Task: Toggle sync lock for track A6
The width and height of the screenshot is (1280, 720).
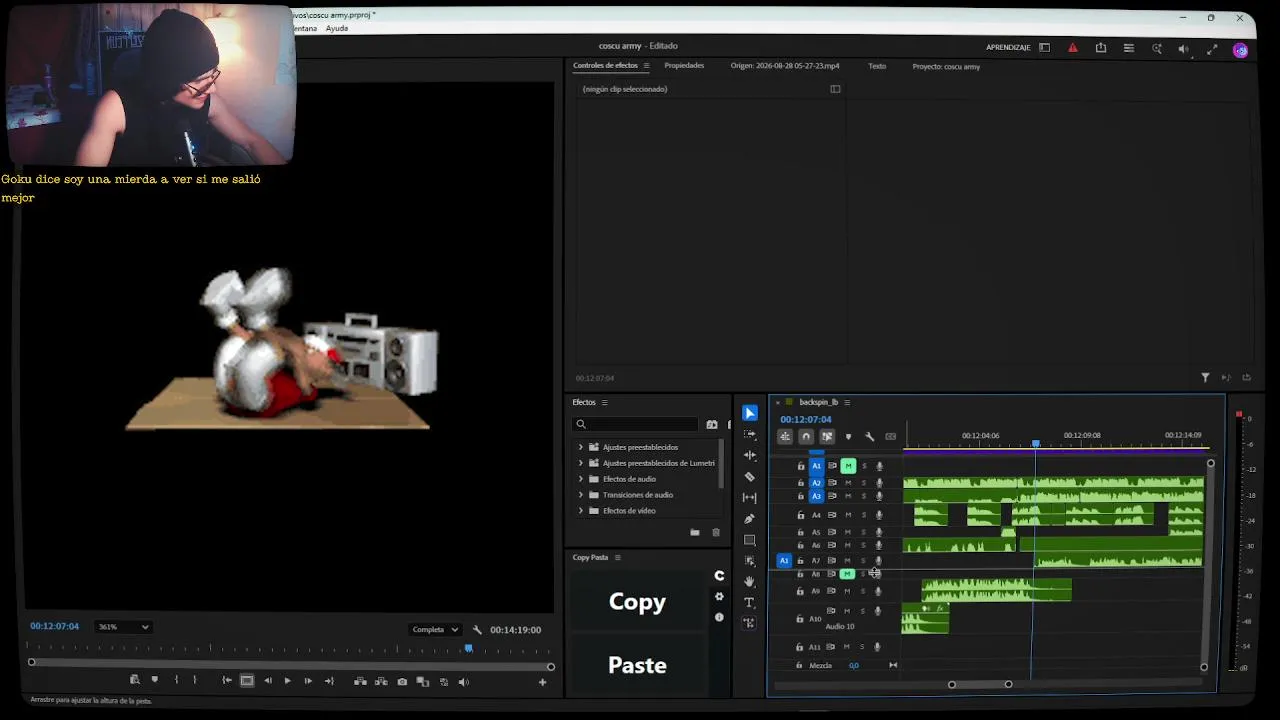Action: tap(832, 545)
